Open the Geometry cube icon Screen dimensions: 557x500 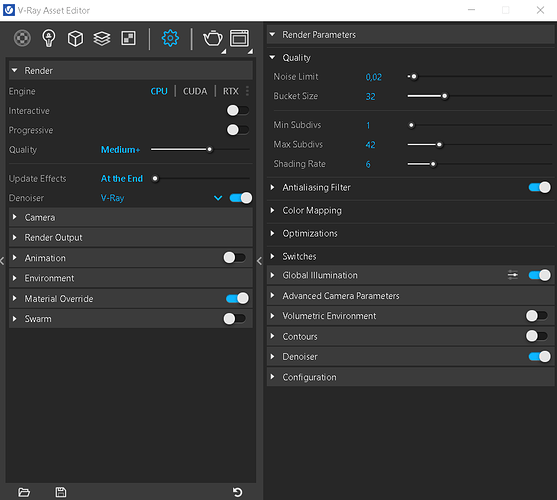pos(75,38)
